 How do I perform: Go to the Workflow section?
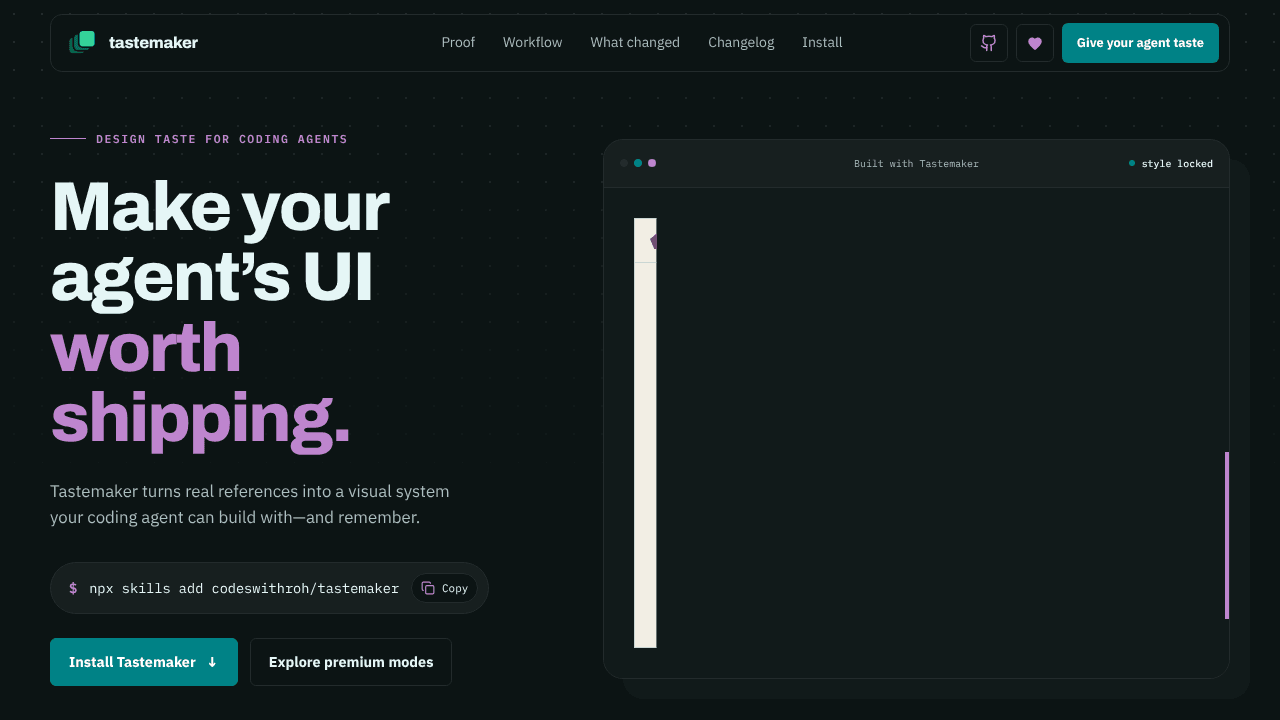pyautogui.click(x=533, y=42)
